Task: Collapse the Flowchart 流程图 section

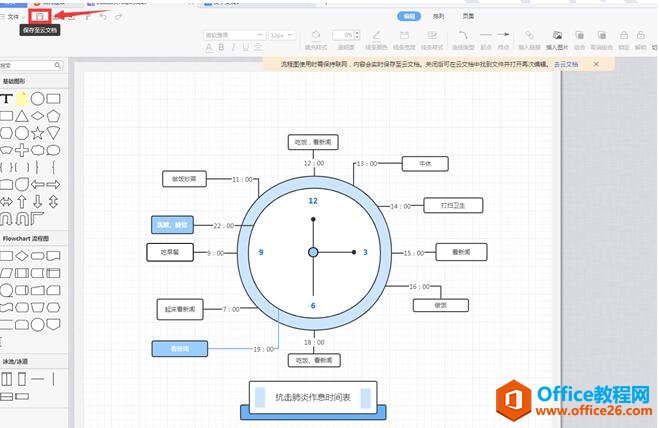Action: (26, 238)
